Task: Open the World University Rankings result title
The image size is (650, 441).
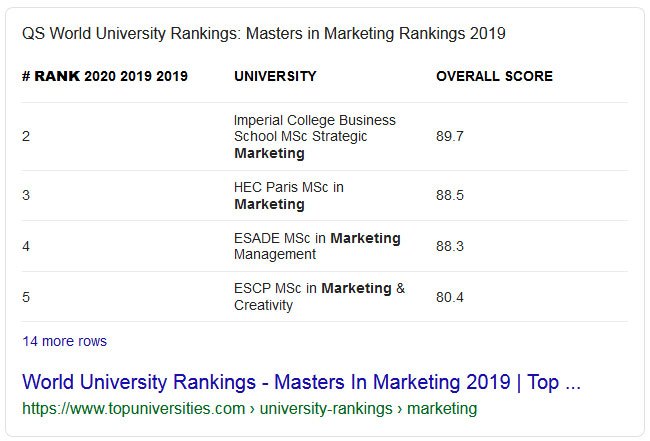Action: pos(300,382)
